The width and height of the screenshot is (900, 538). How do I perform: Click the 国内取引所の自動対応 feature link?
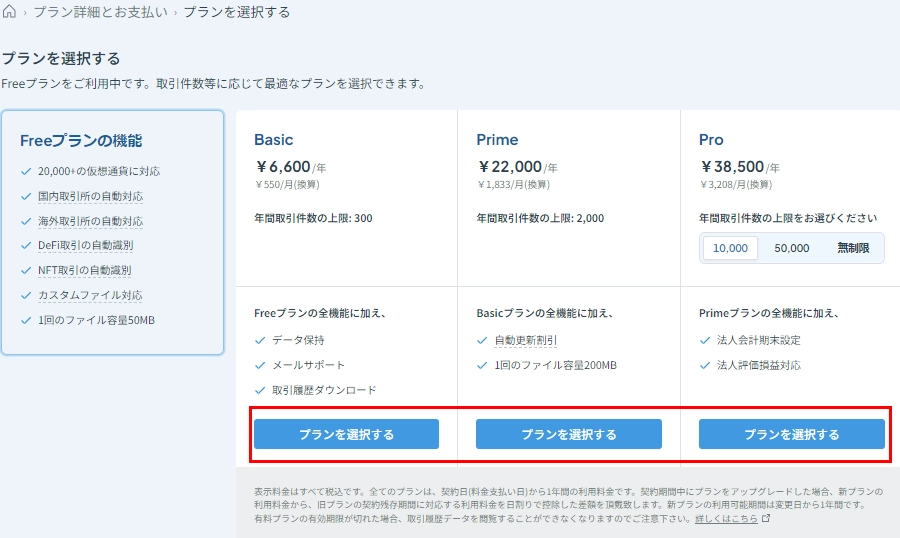click(x=90, y=196)
